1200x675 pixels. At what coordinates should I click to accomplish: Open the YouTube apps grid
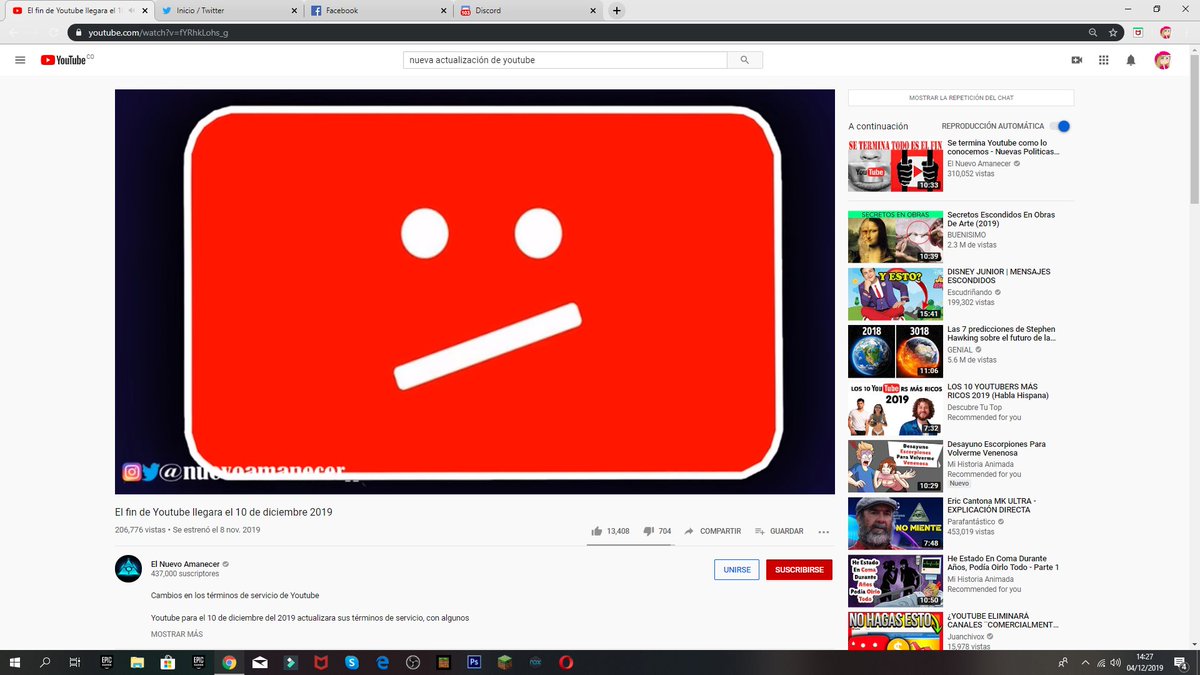point(1104,60)
